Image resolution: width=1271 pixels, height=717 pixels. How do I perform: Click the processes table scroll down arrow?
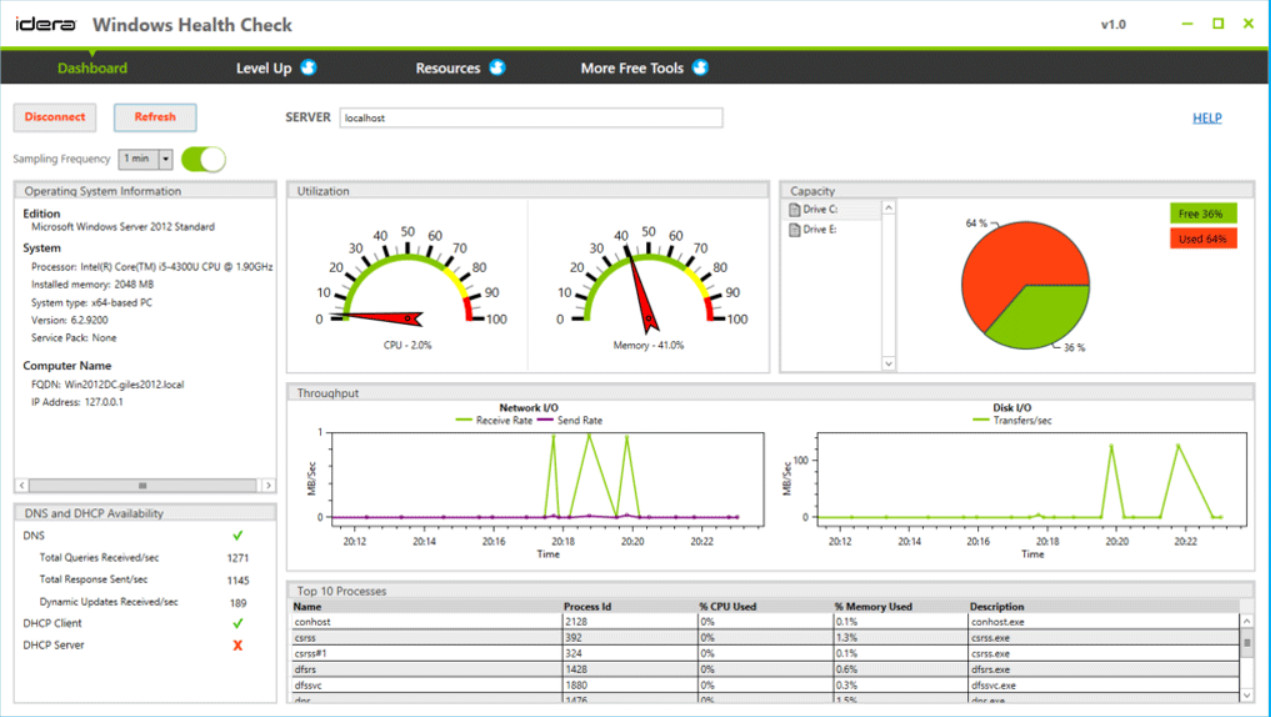1246,695
